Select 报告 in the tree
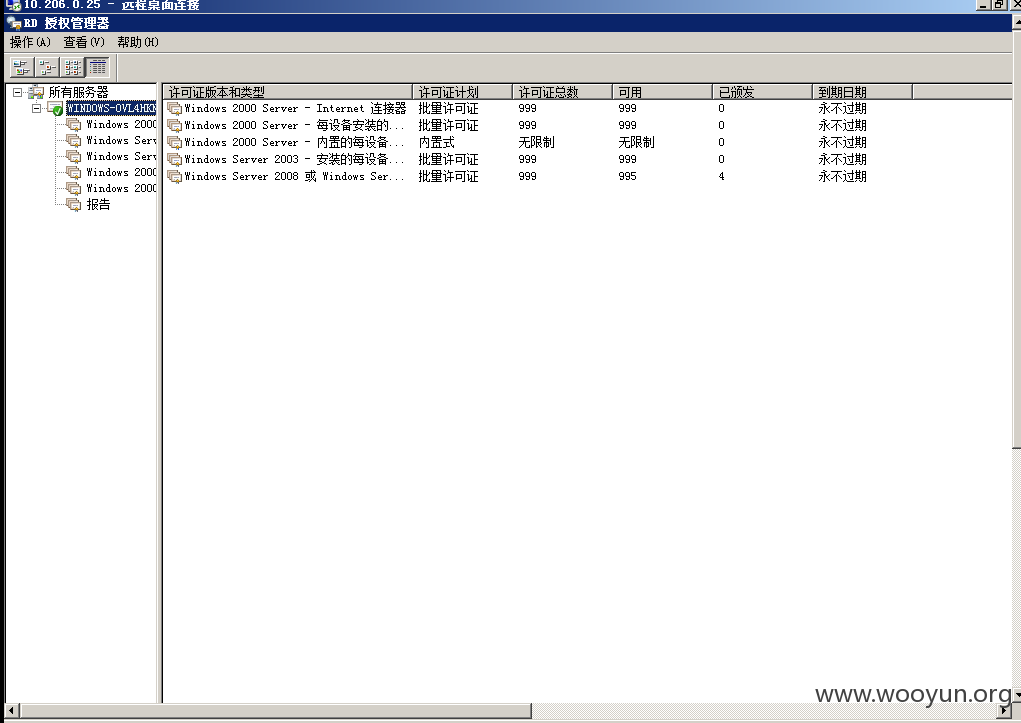1021x723 pixels. [98, 204]
